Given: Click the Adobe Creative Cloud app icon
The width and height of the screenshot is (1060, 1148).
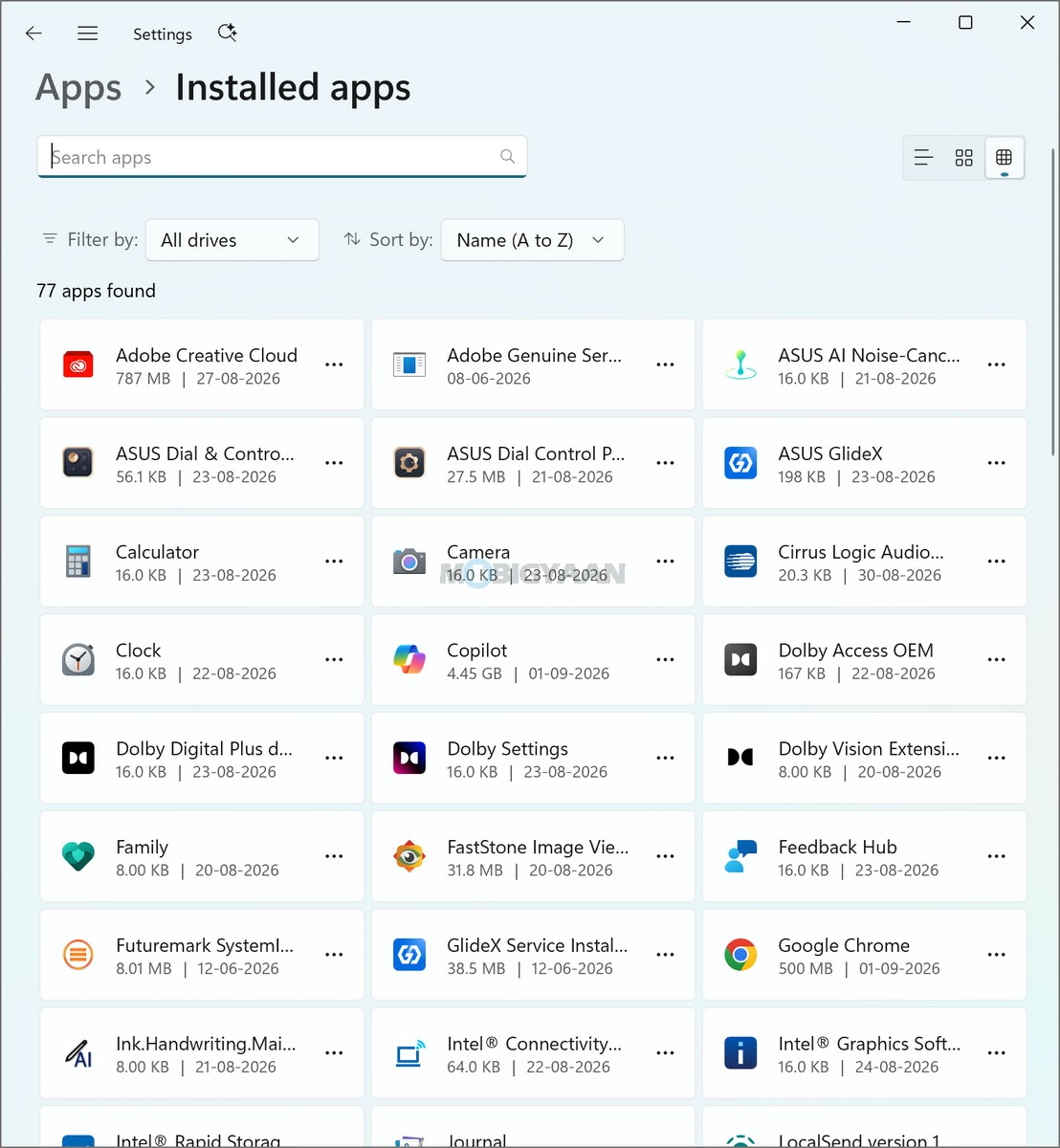Looking at the screenshot, I should (78, 364).
